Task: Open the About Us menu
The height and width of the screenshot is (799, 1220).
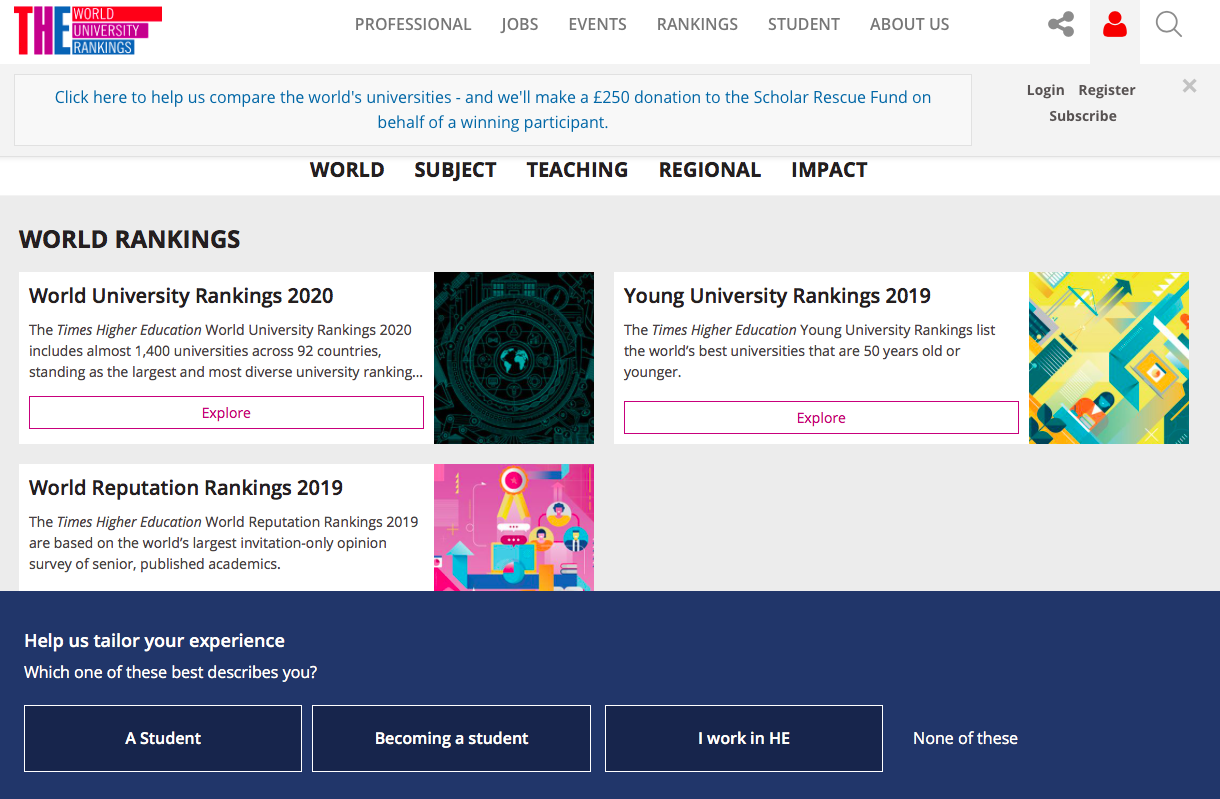Action: [910, 24]
